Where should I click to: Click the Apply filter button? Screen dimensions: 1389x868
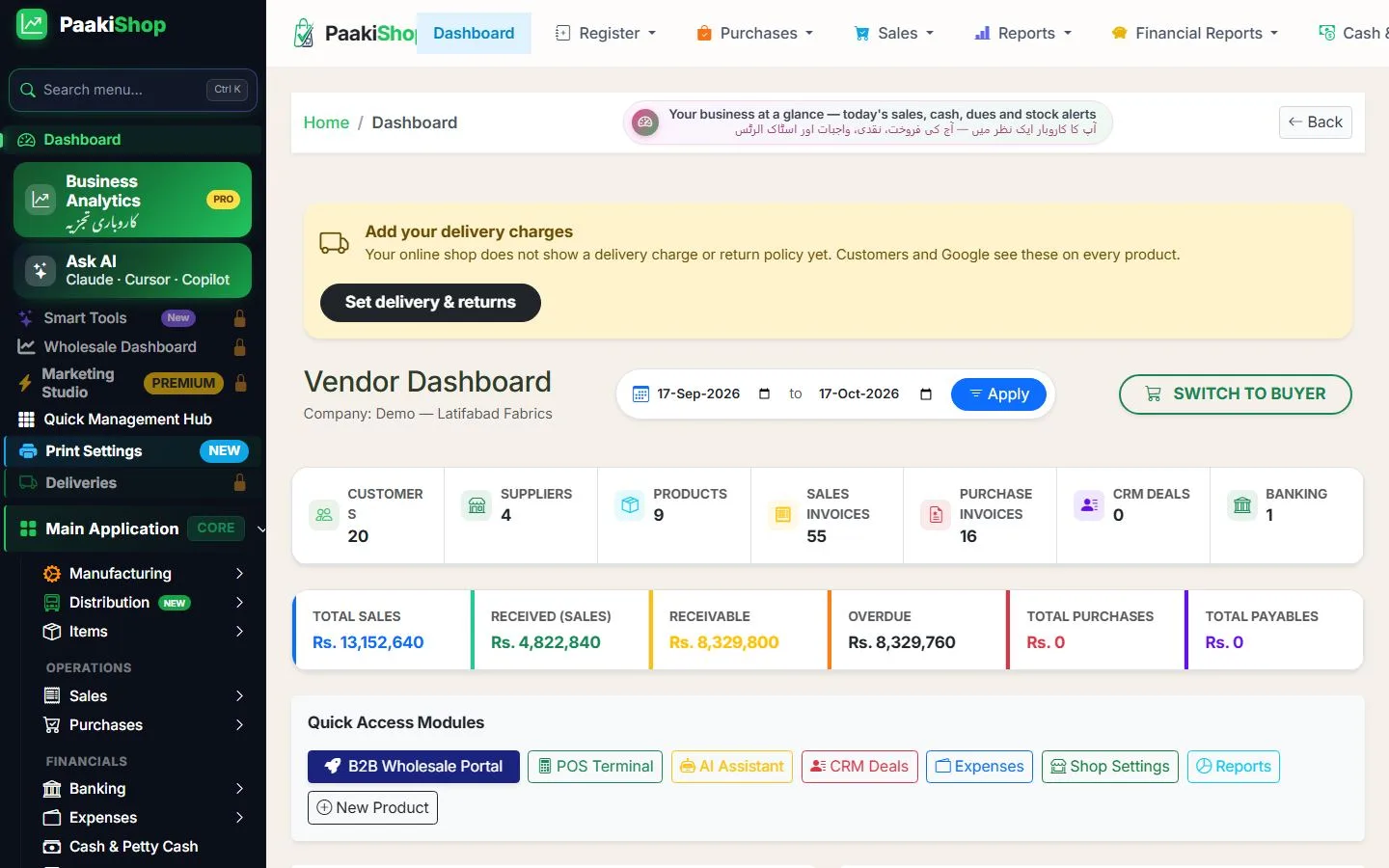(x=998, y=394)
